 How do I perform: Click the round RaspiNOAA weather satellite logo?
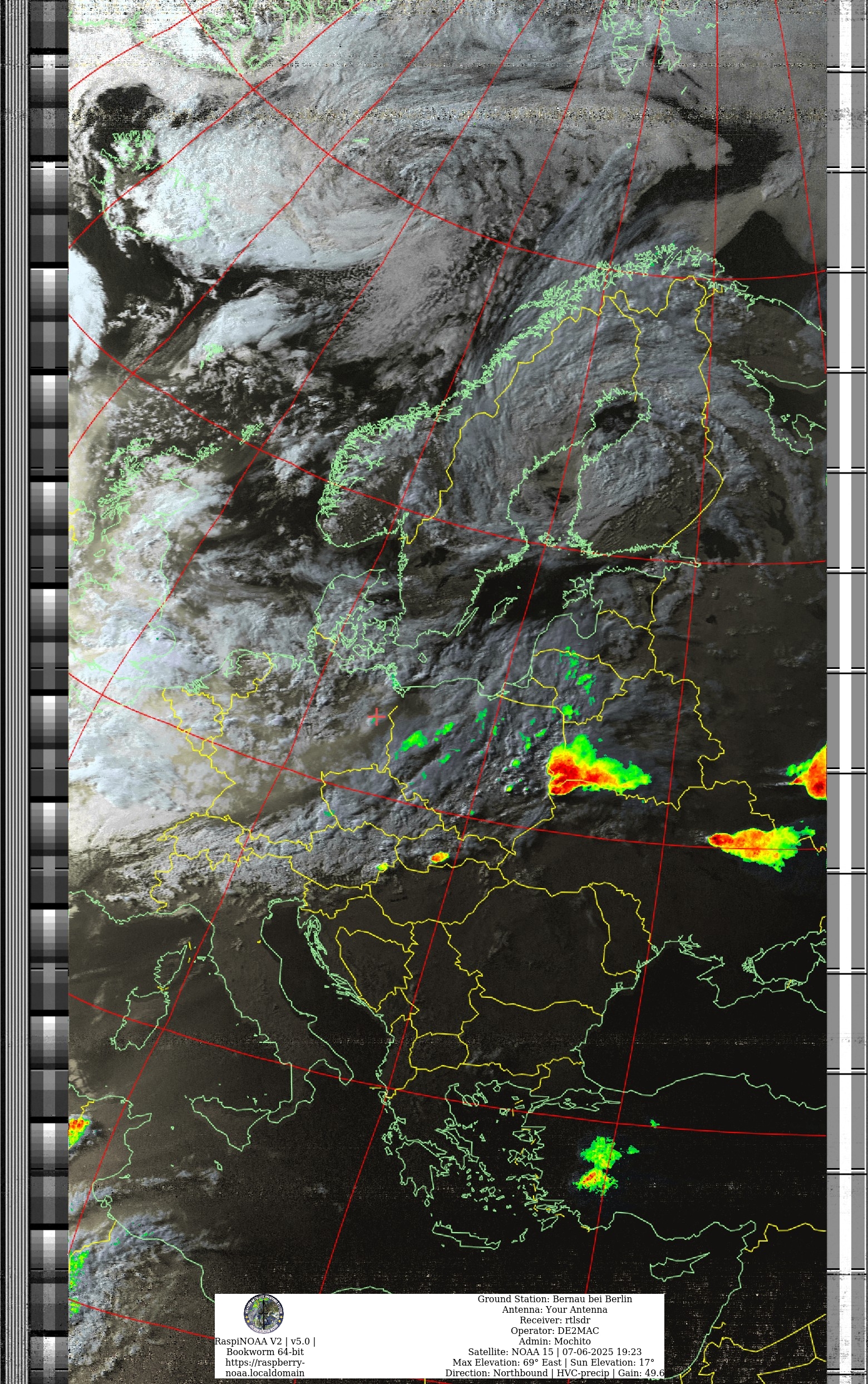pyautogui.click(x=264, y=1314)
